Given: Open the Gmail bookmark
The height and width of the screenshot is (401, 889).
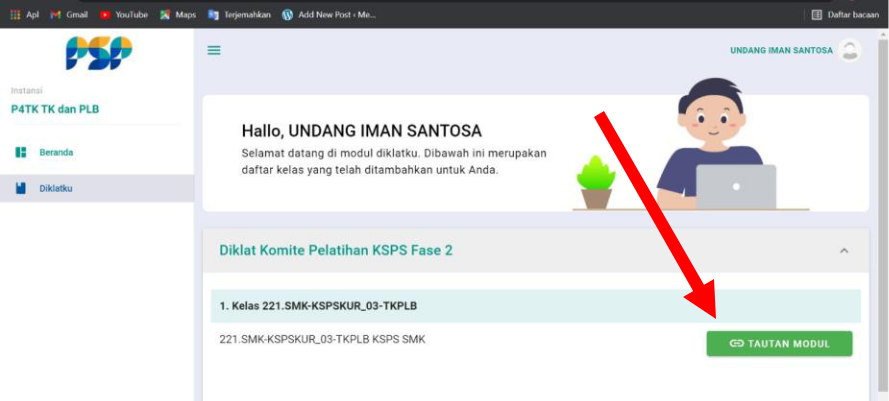Looking at the screenshot, I should click(69, 15).
